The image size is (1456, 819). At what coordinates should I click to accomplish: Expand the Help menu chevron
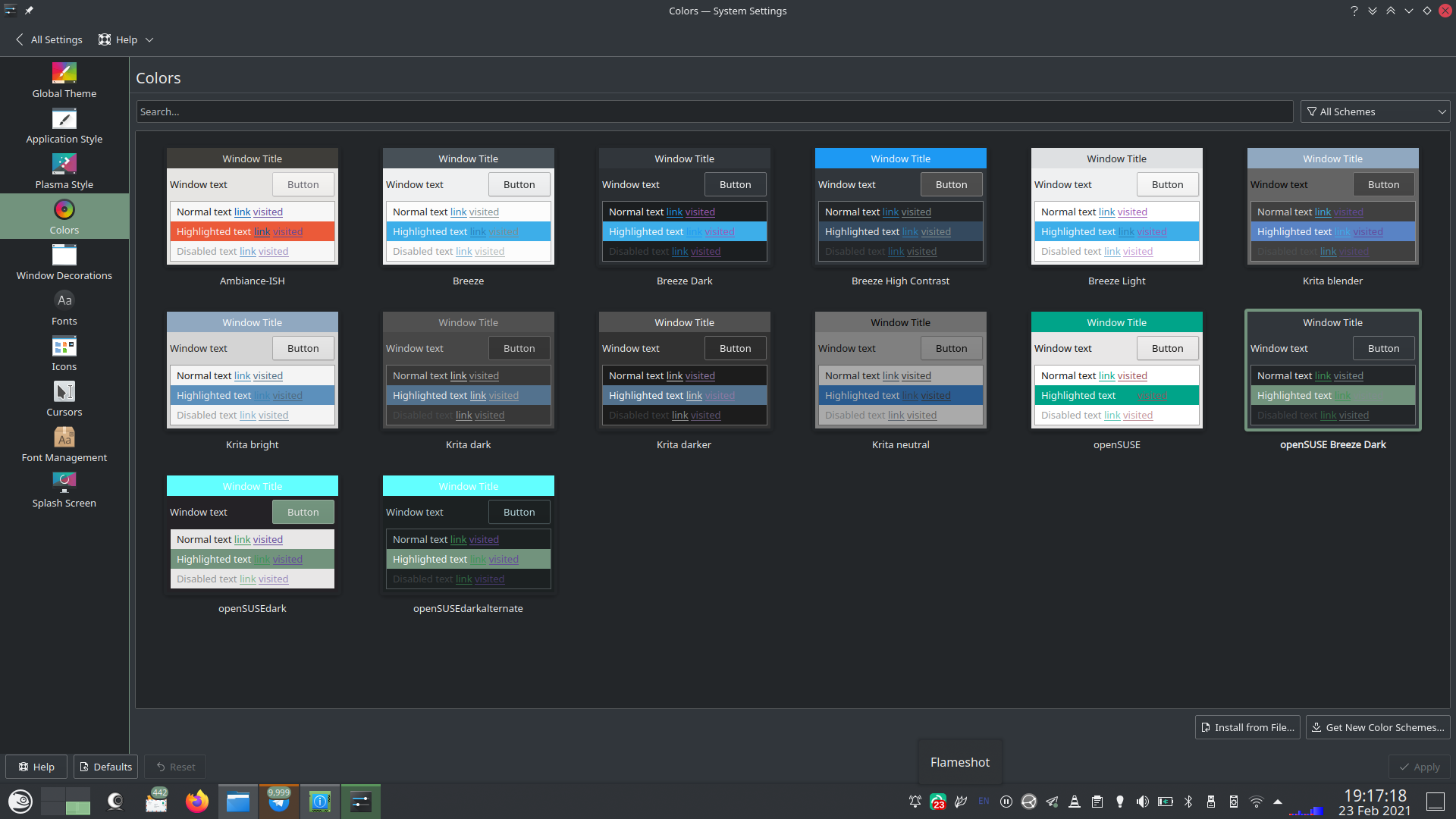(x=149, y=39)
